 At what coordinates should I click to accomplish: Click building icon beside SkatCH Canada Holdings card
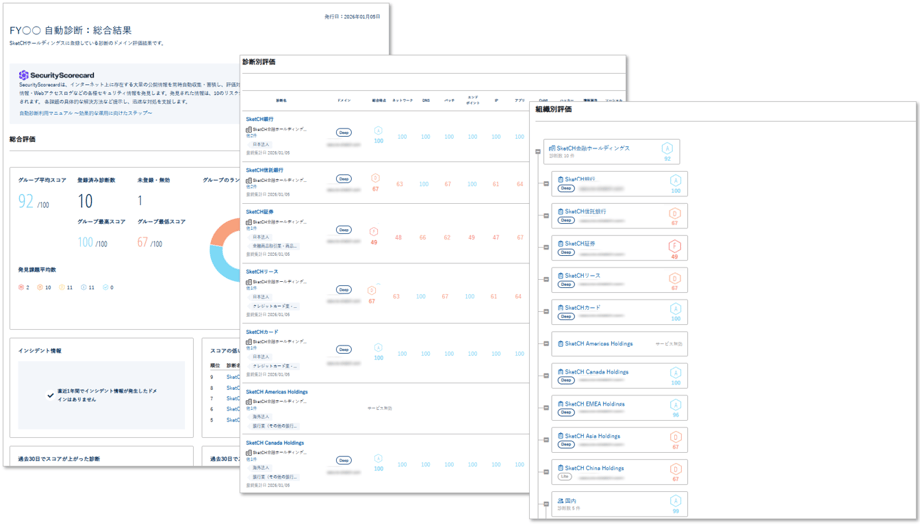point(560,372)
